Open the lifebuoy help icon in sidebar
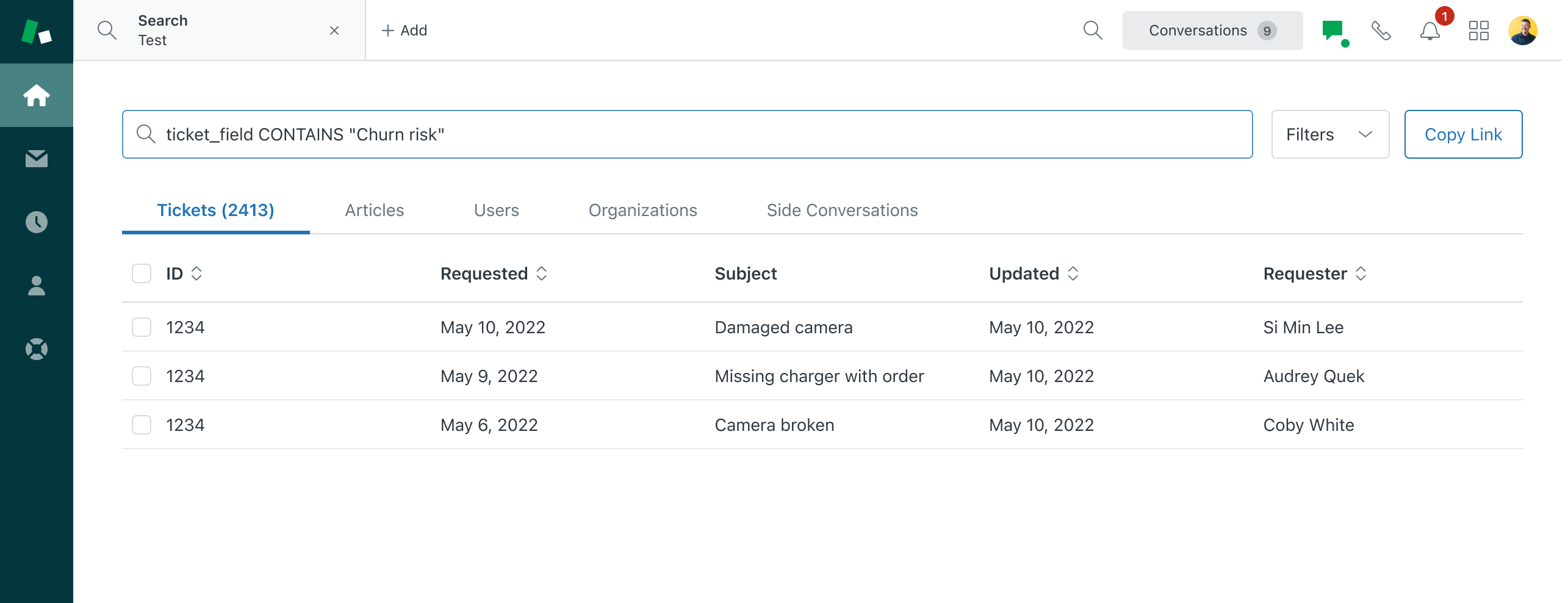Screen dimensions: 1568x603 37,349
